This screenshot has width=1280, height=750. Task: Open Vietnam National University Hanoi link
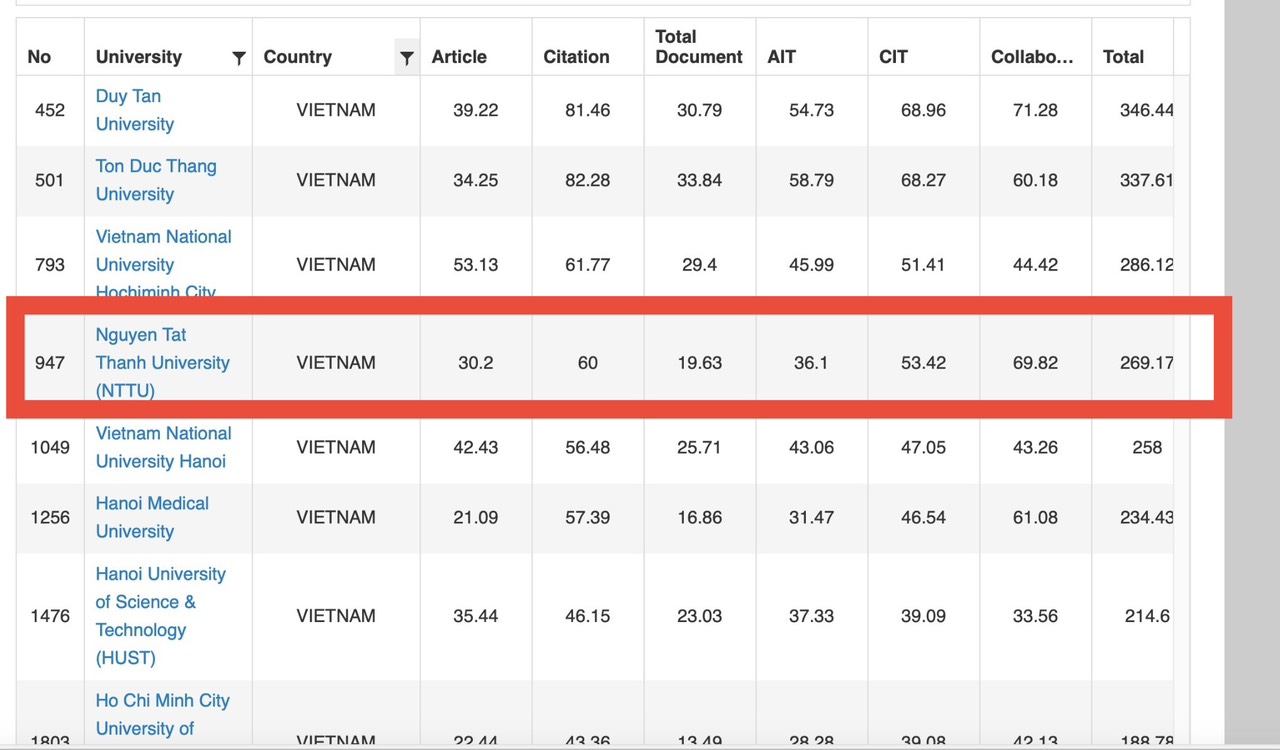pos(163,447)
